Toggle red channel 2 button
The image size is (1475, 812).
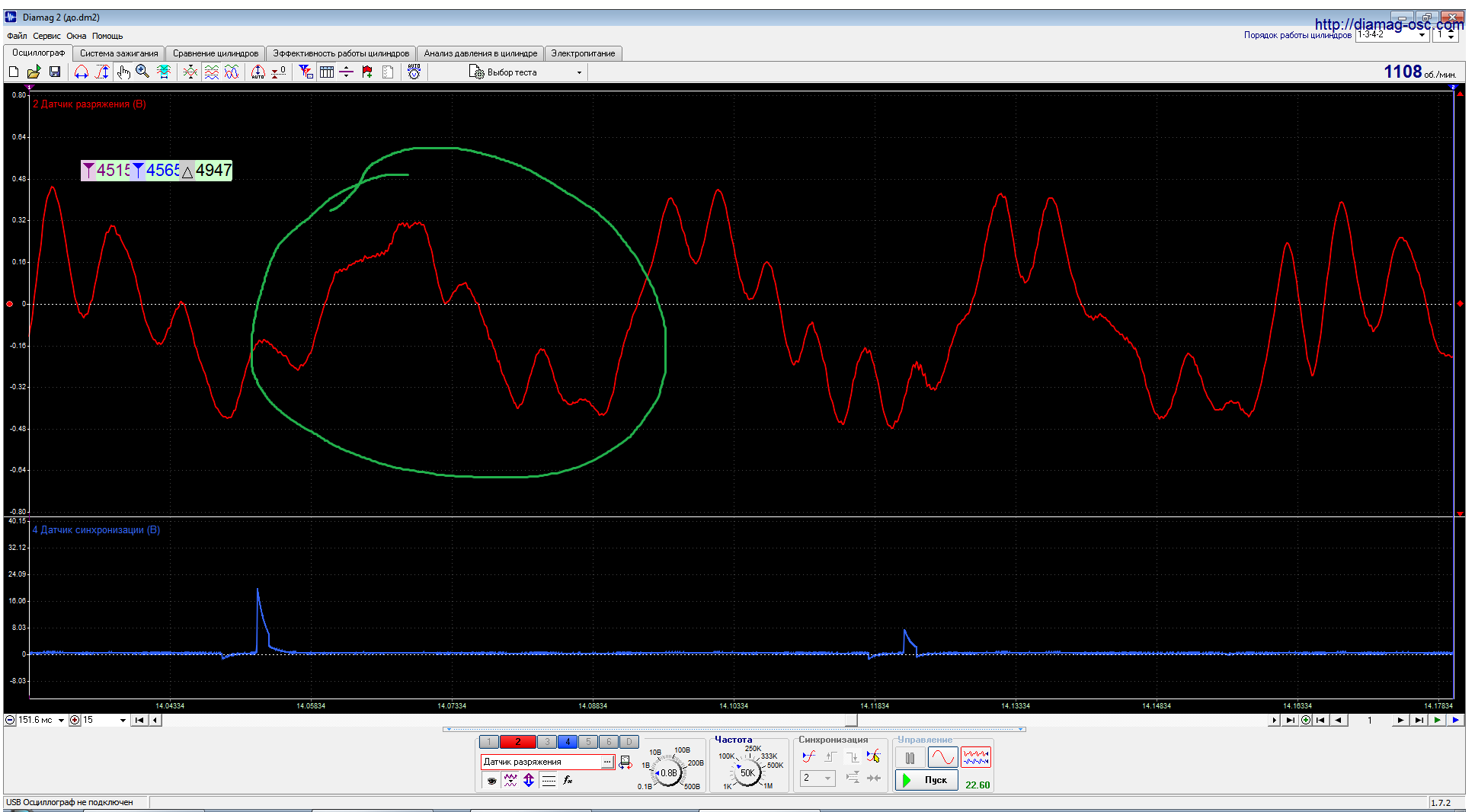tap(518, 742)
